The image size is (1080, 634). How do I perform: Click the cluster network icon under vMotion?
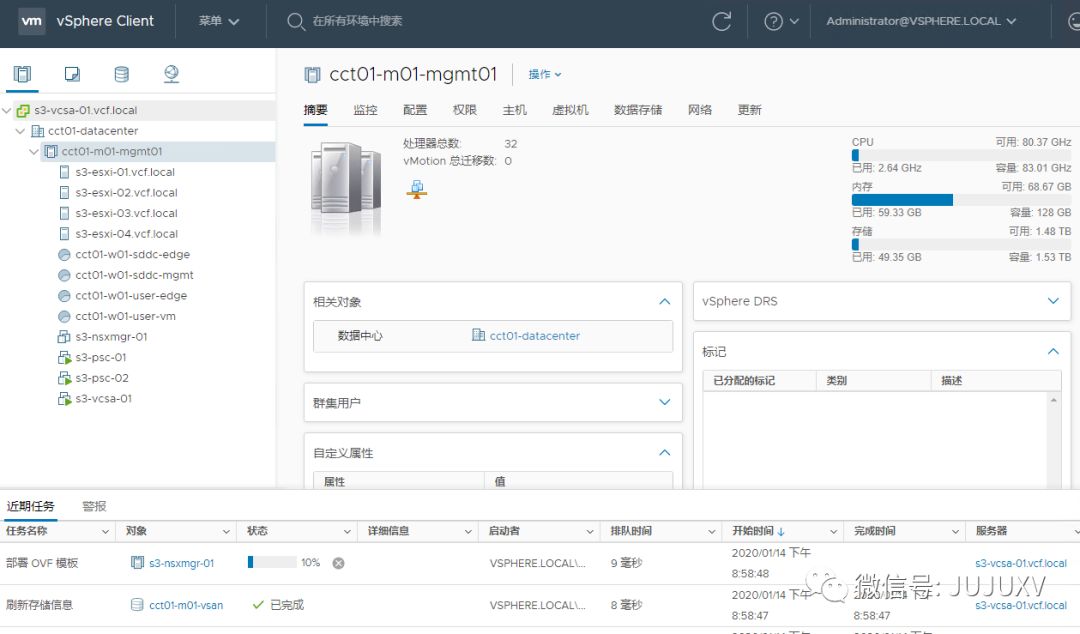(x=417, y=189)
